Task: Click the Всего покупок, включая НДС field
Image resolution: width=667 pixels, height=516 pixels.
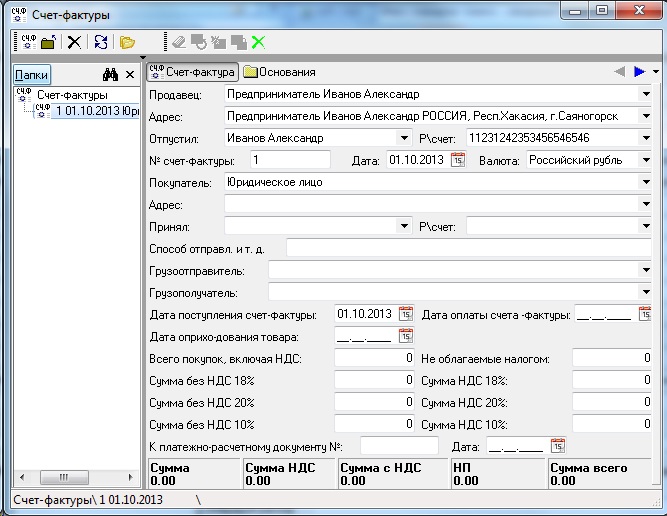Action: pyautogui.click(x=374, y=358)
